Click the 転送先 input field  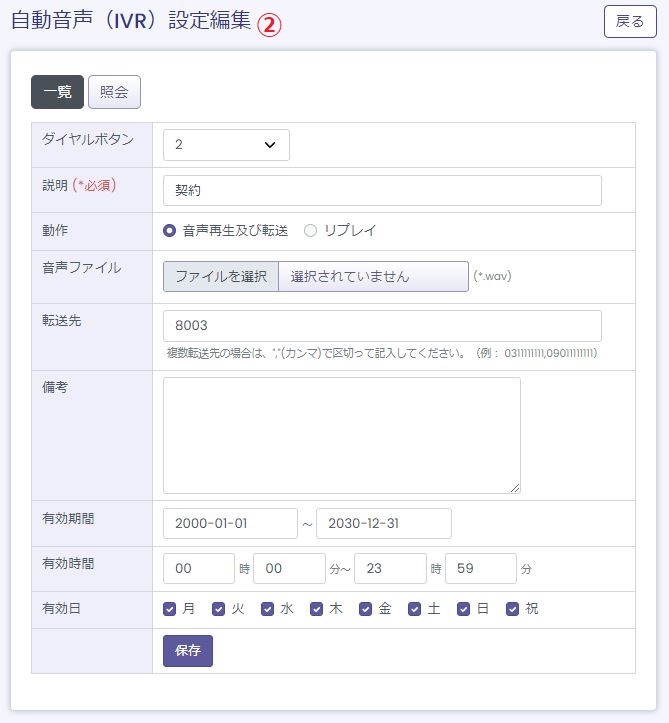tap(382, 326)
